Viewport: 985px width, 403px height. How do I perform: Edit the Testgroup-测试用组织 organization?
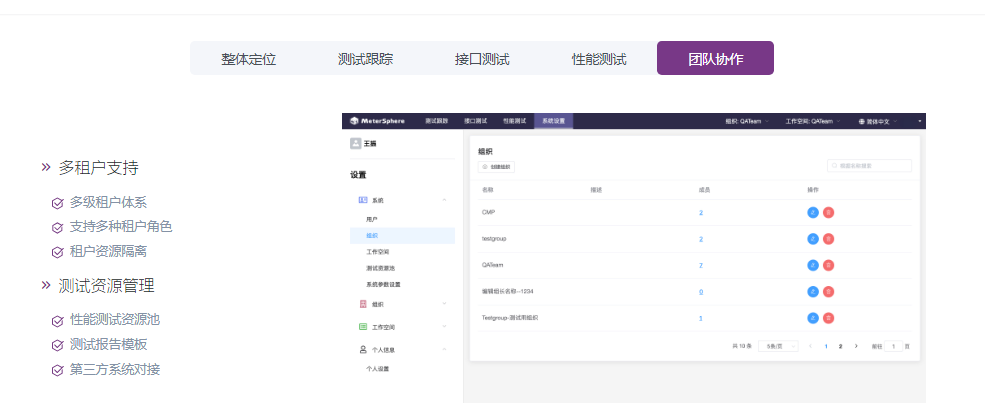[813, 318]
